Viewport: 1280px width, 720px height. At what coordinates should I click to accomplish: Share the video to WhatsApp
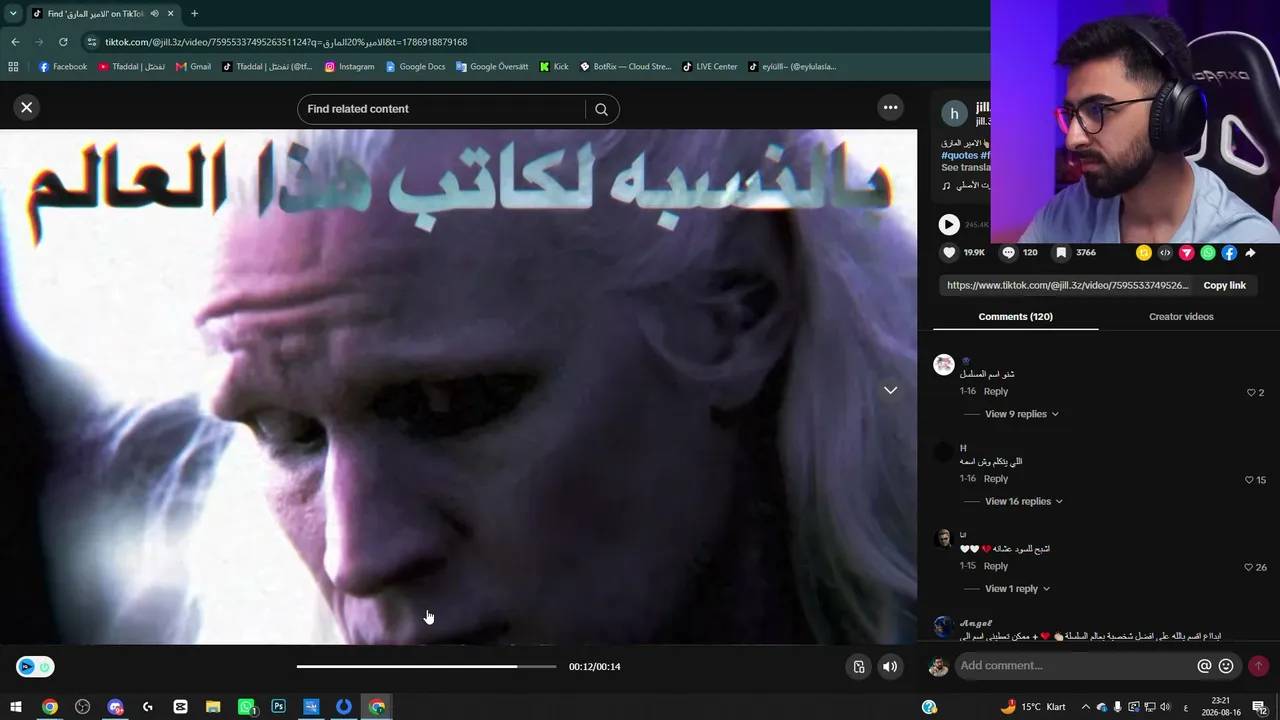[1208, 253]
